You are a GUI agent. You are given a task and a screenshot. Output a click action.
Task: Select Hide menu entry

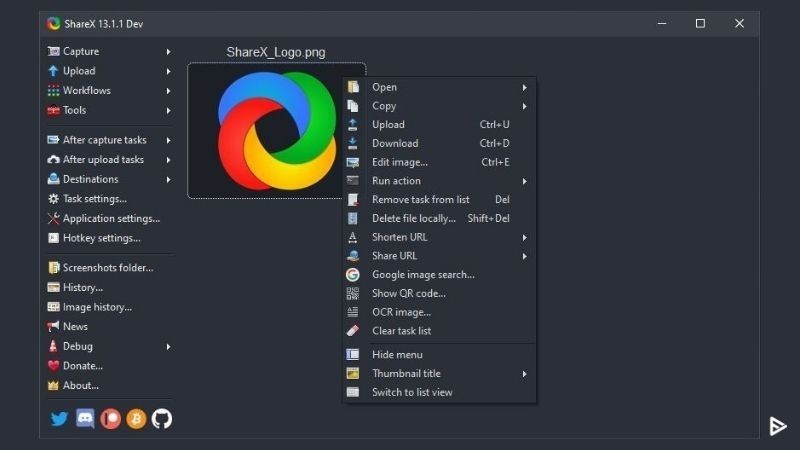point(439,355)
